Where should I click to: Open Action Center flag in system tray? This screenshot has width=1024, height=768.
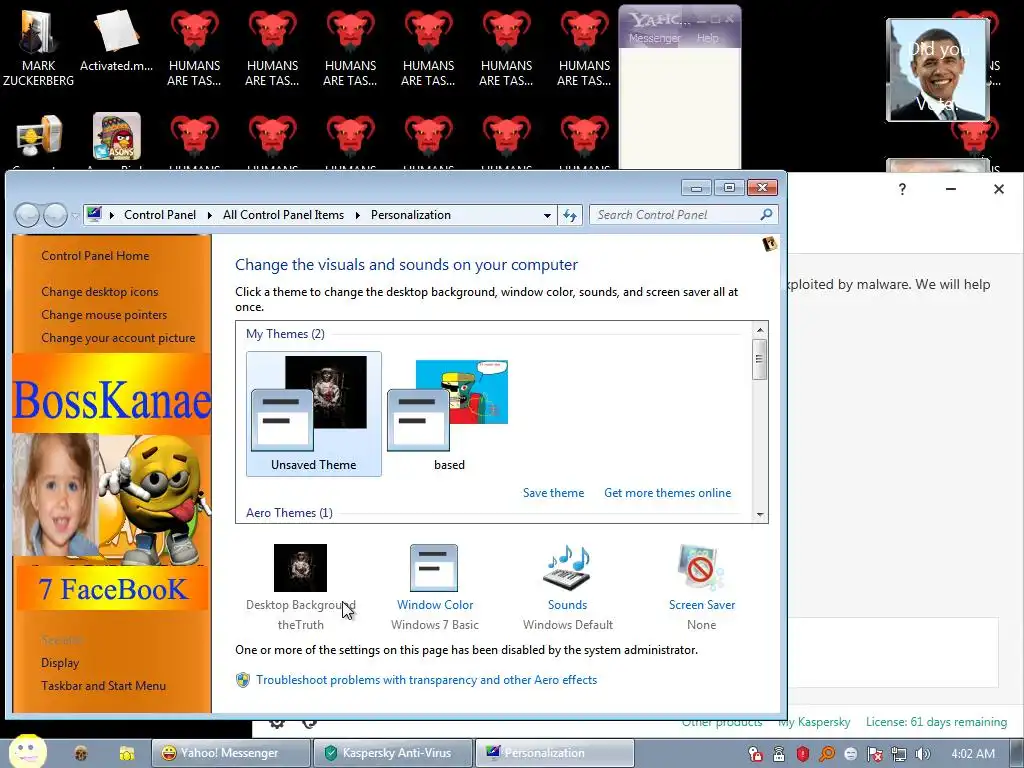tap(874, 754)
